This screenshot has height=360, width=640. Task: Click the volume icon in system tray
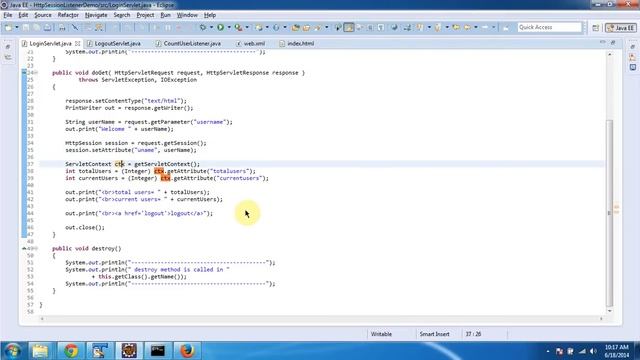click(593, 351)
